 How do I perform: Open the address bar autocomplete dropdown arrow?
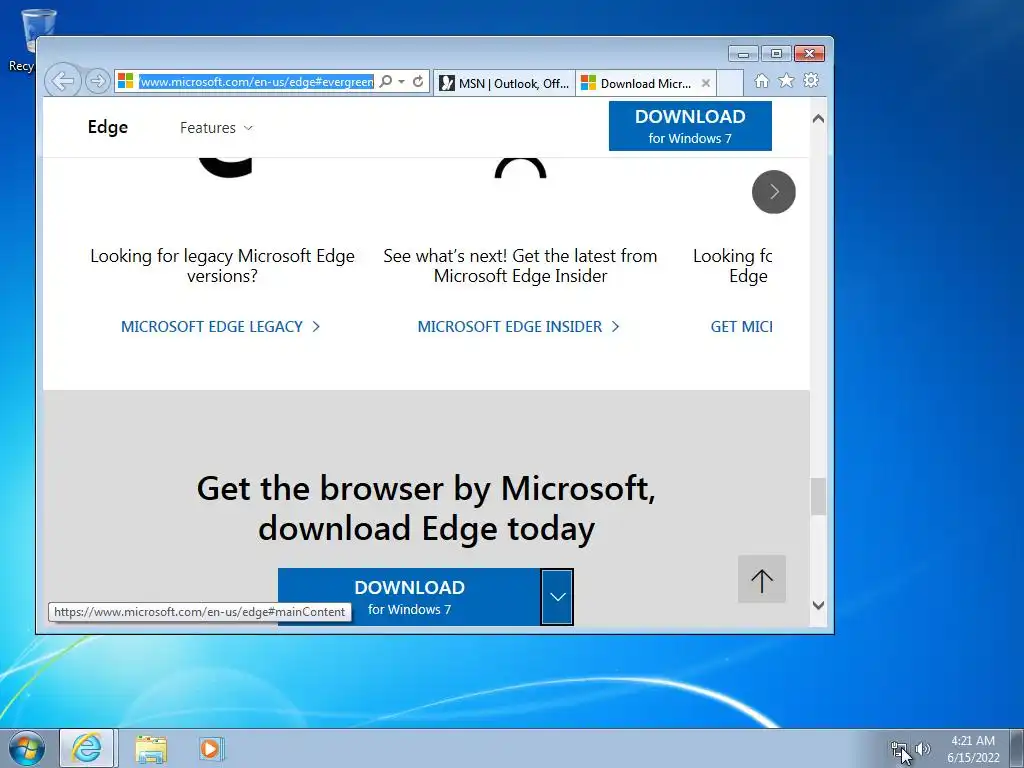(x=402, y=82)
